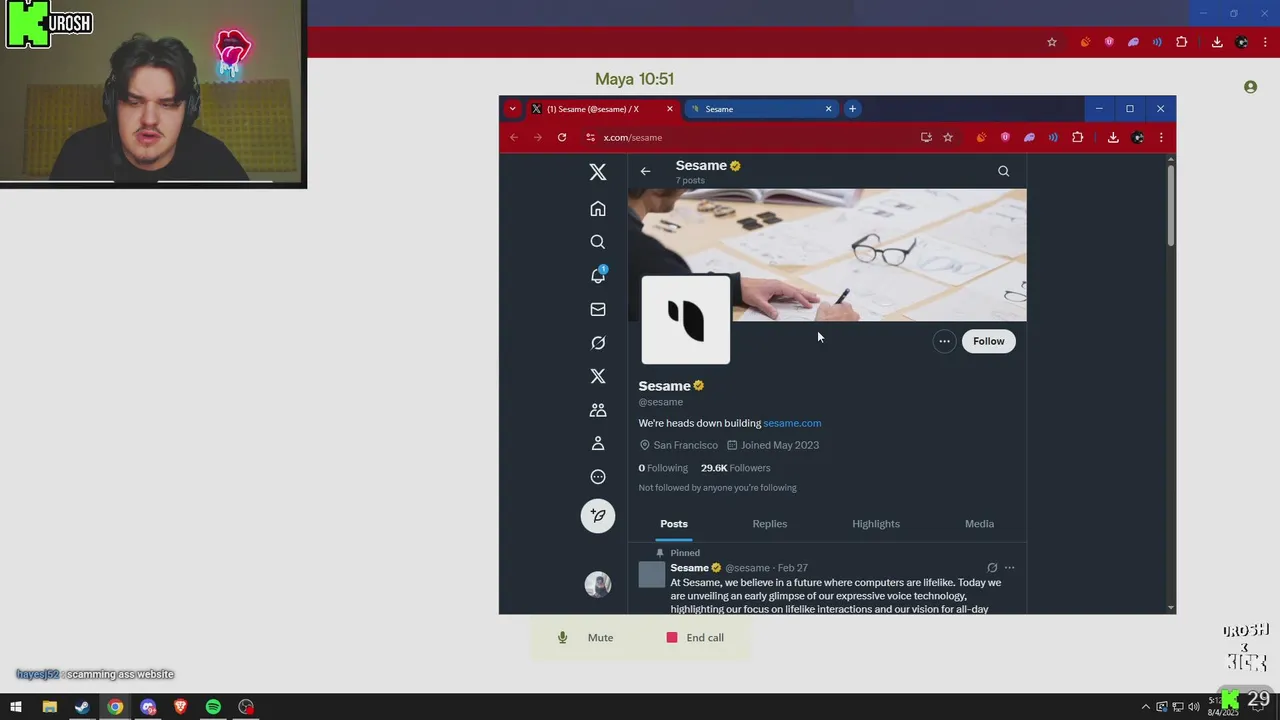Screen dimensions: 1280x720
Task: Search Sesame's posts with magnifier icon
Action: pyautogui.click(x=1003, y=171)
